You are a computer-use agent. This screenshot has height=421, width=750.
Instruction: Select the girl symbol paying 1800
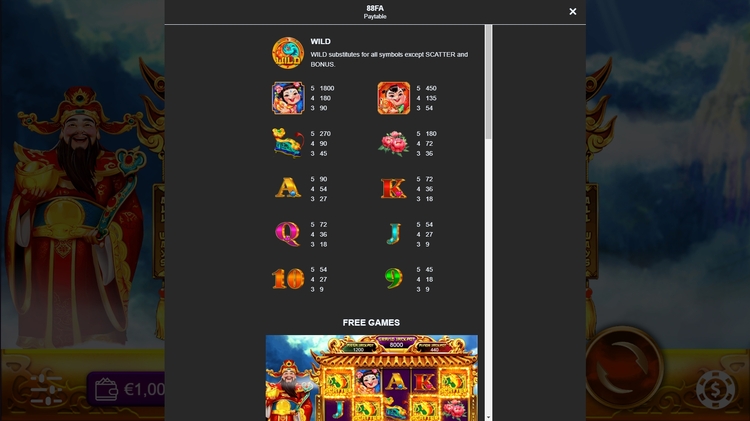pos(288,98)
